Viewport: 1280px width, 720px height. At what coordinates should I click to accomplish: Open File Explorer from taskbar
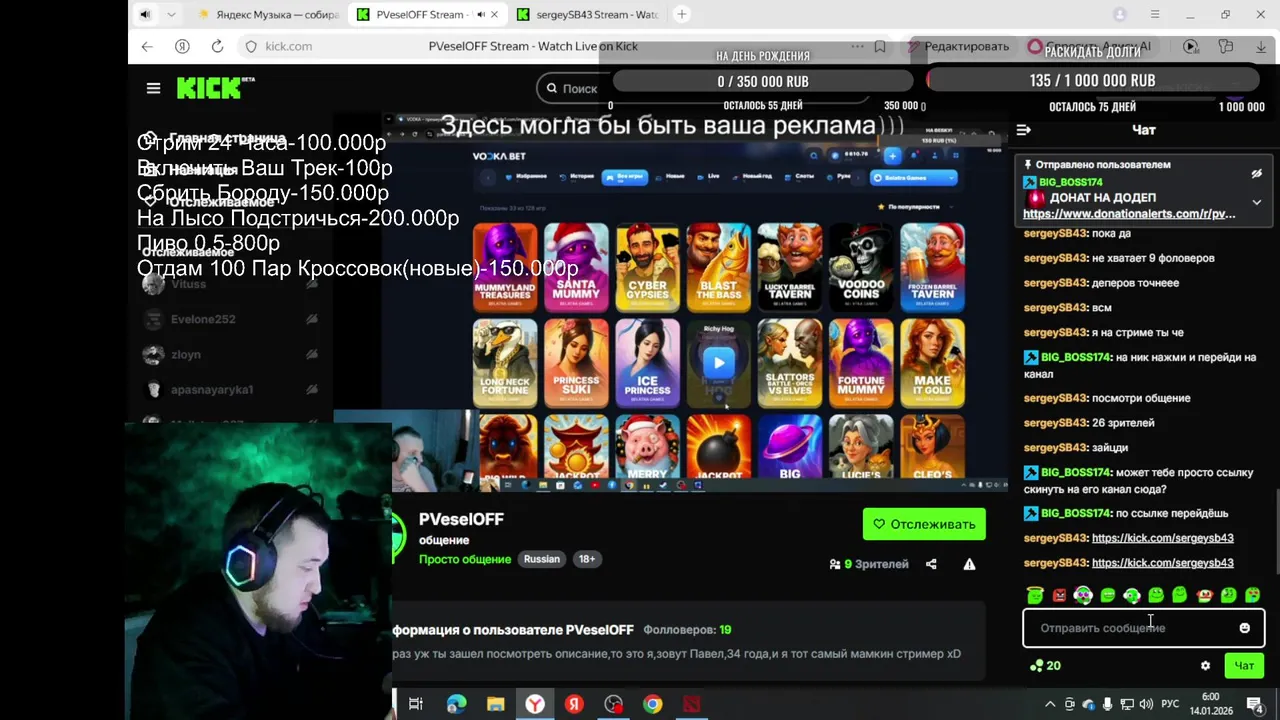495,704
